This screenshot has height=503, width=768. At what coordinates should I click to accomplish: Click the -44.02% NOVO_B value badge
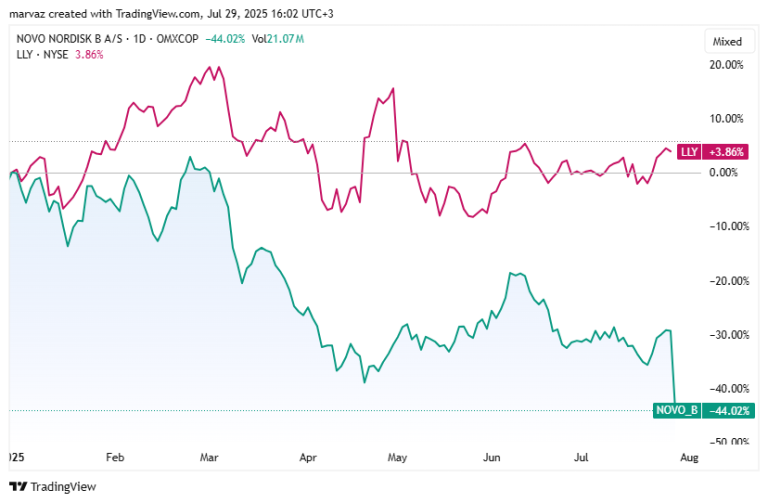point(728,410)
